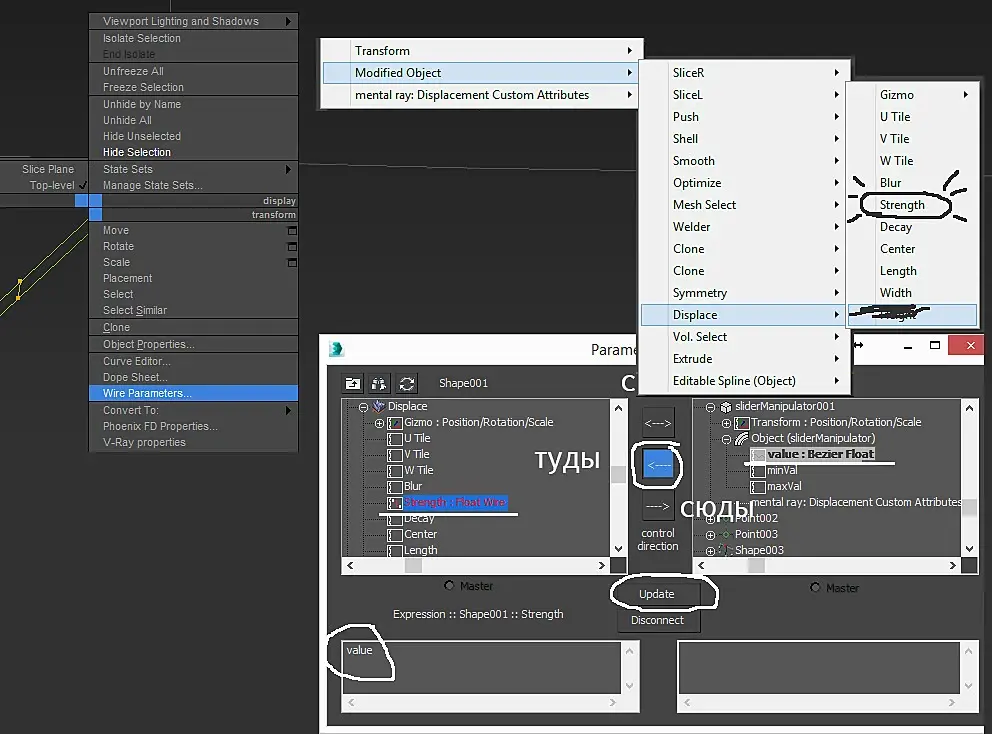Collapse the Displace node in the left tree
992x734 pixels.
(364, 407)
